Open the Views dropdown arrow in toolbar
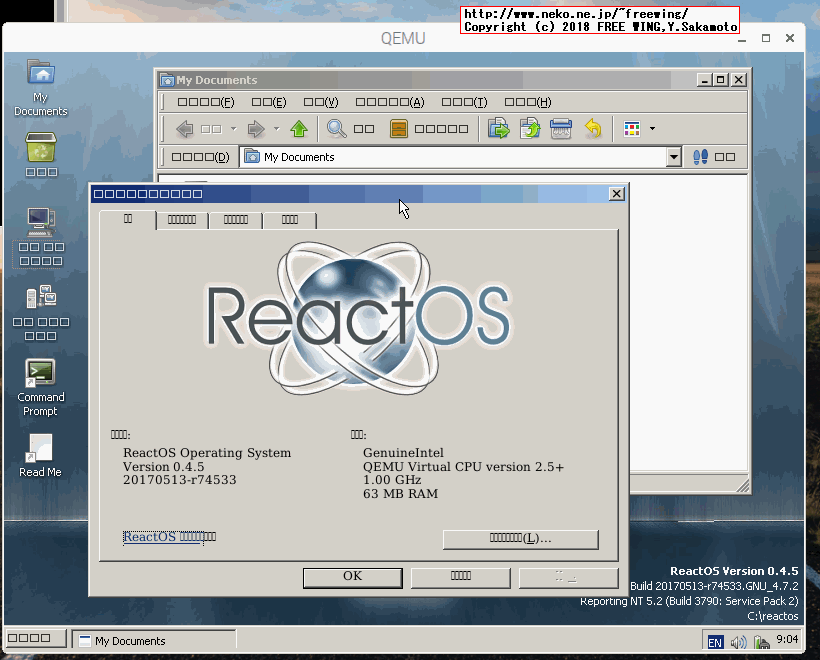 652,129
